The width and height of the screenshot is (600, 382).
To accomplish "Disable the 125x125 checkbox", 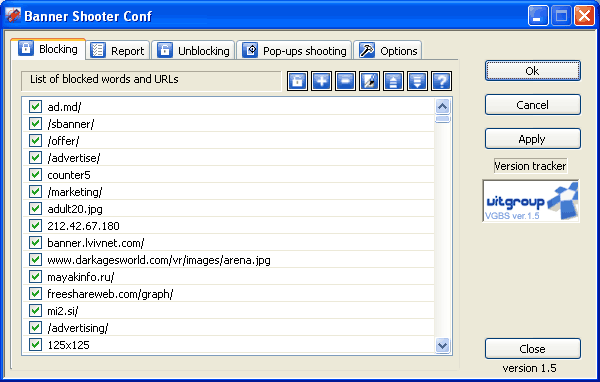I will (x=35, y=344).
